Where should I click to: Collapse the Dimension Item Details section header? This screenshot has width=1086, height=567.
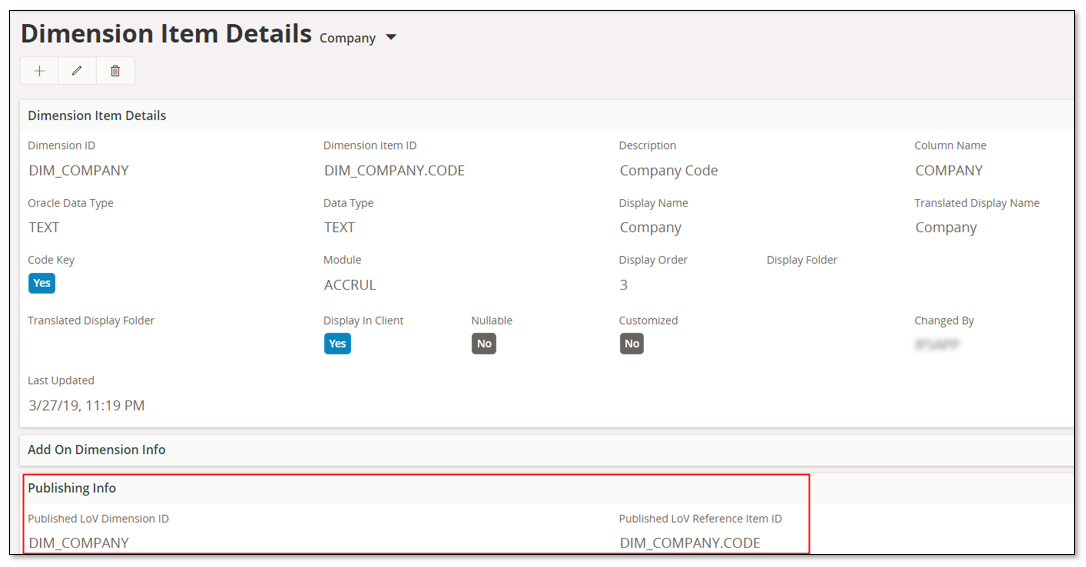97,116
